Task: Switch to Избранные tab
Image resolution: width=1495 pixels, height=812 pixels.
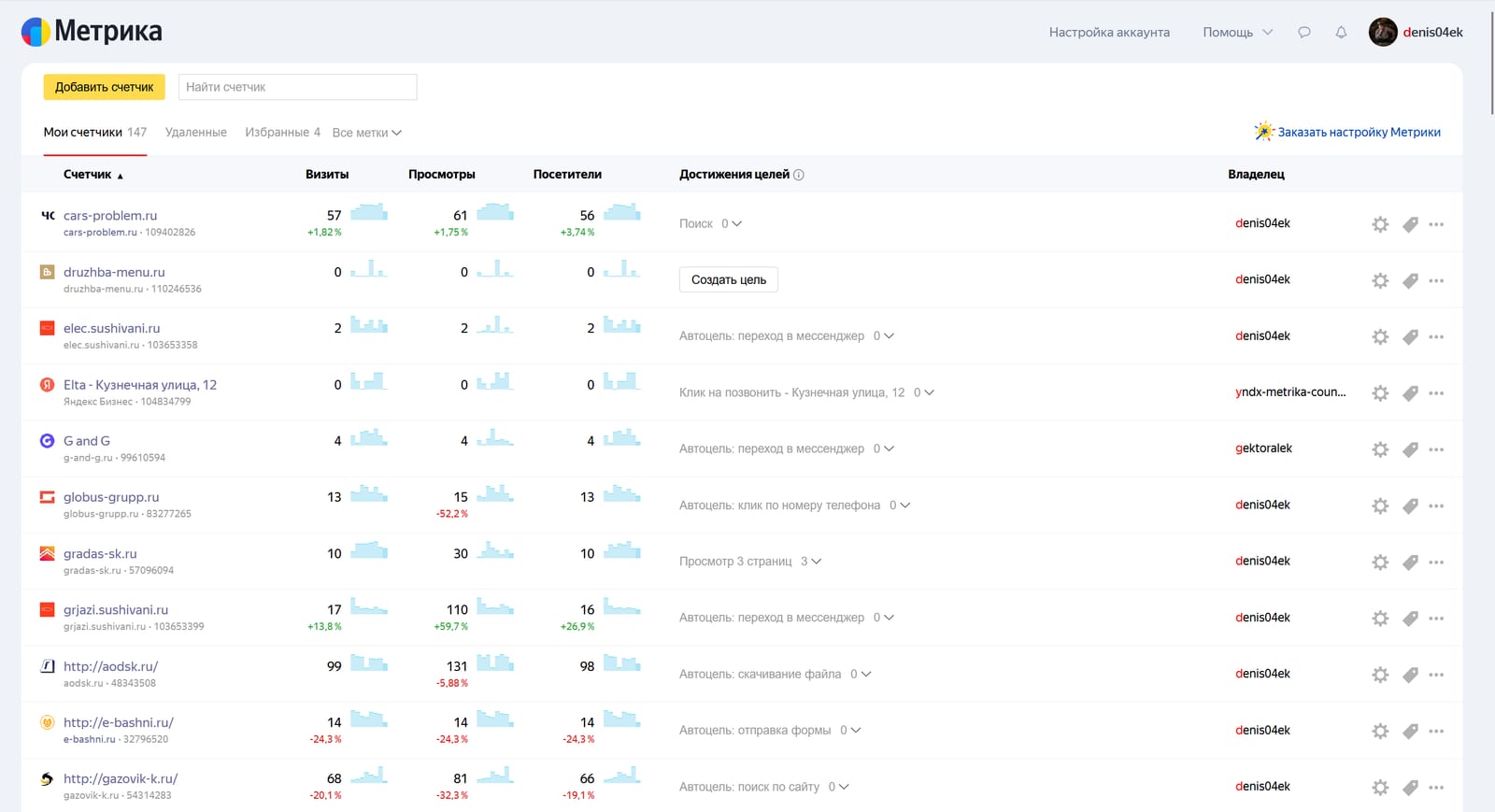Action: click(x=282, y=132)
